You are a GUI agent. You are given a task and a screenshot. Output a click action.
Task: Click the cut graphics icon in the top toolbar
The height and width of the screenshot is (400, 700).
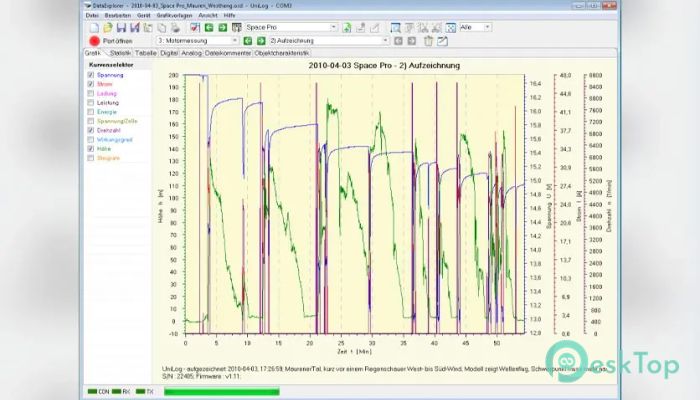point(437,28)
